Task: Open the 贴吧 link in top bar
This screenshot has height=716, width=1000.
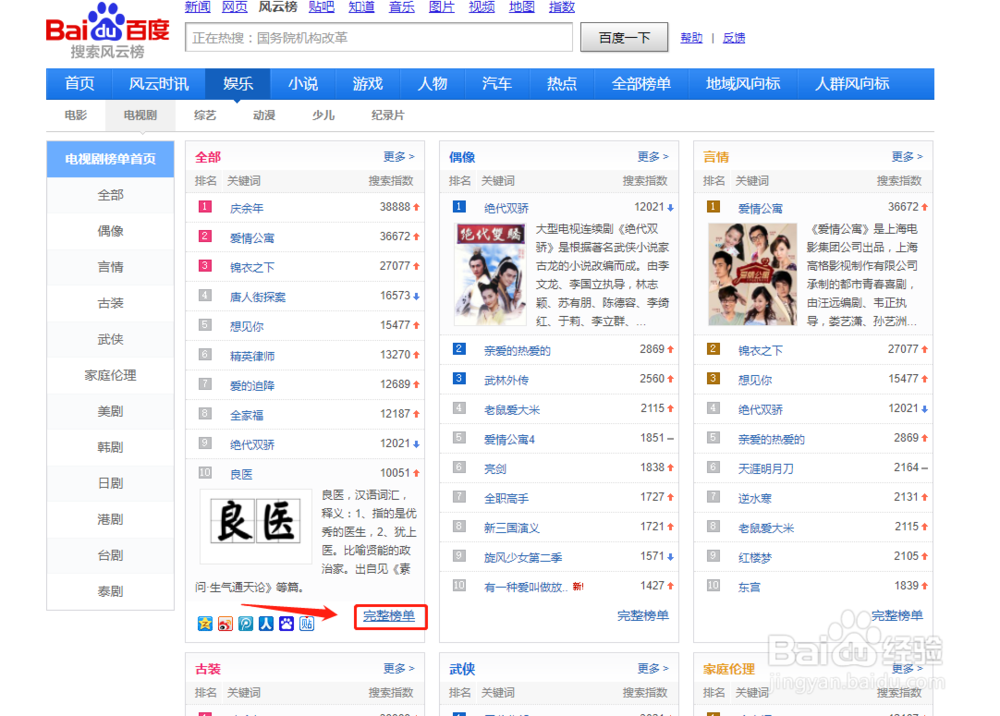Action: click(x=321, y=7)
